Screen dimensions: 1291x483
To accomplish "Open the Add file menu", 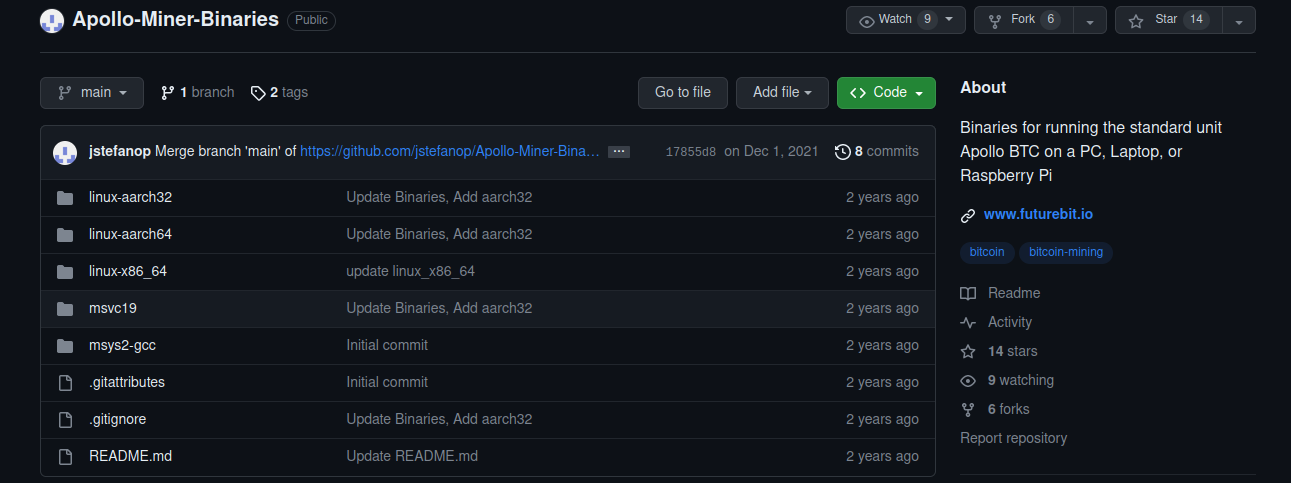I will tap(782, 93).
